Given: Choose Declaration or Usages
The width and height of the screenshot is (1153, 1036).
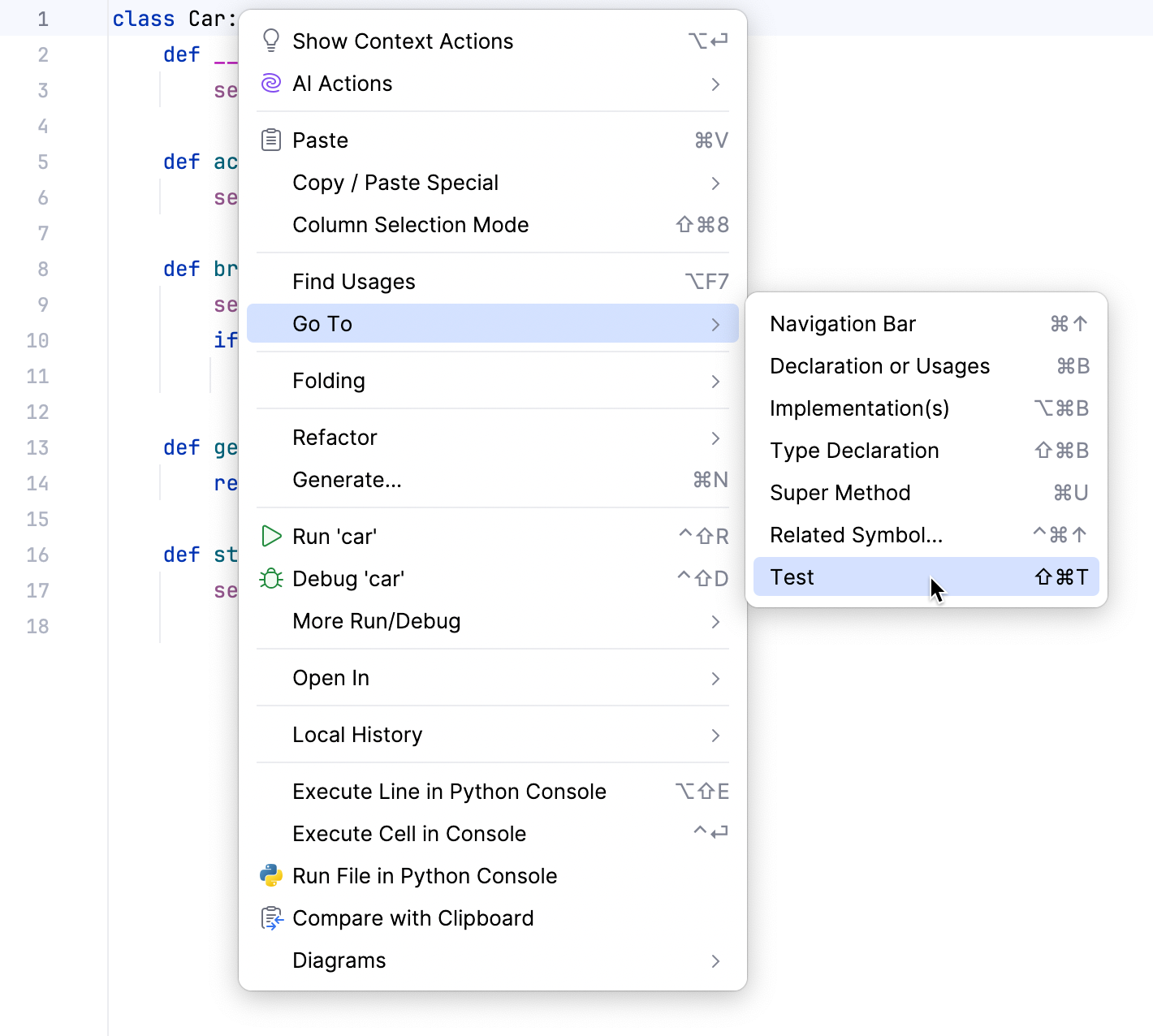Looking at the screenshot, I should click(879, 366).
